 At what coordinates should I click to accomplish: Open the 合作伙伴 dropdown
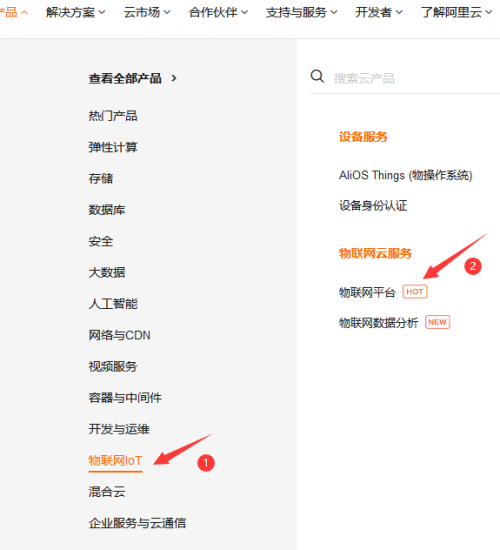pyautogui.click(x=218, y=12)
